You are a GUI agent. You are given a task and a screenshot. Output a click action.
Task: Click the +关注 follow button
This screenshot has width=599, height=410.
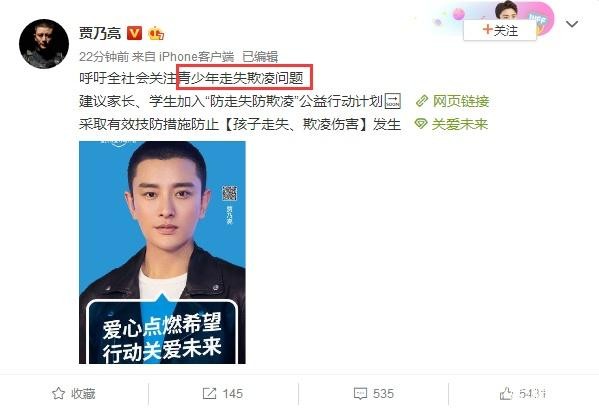(x=500, y=30)
